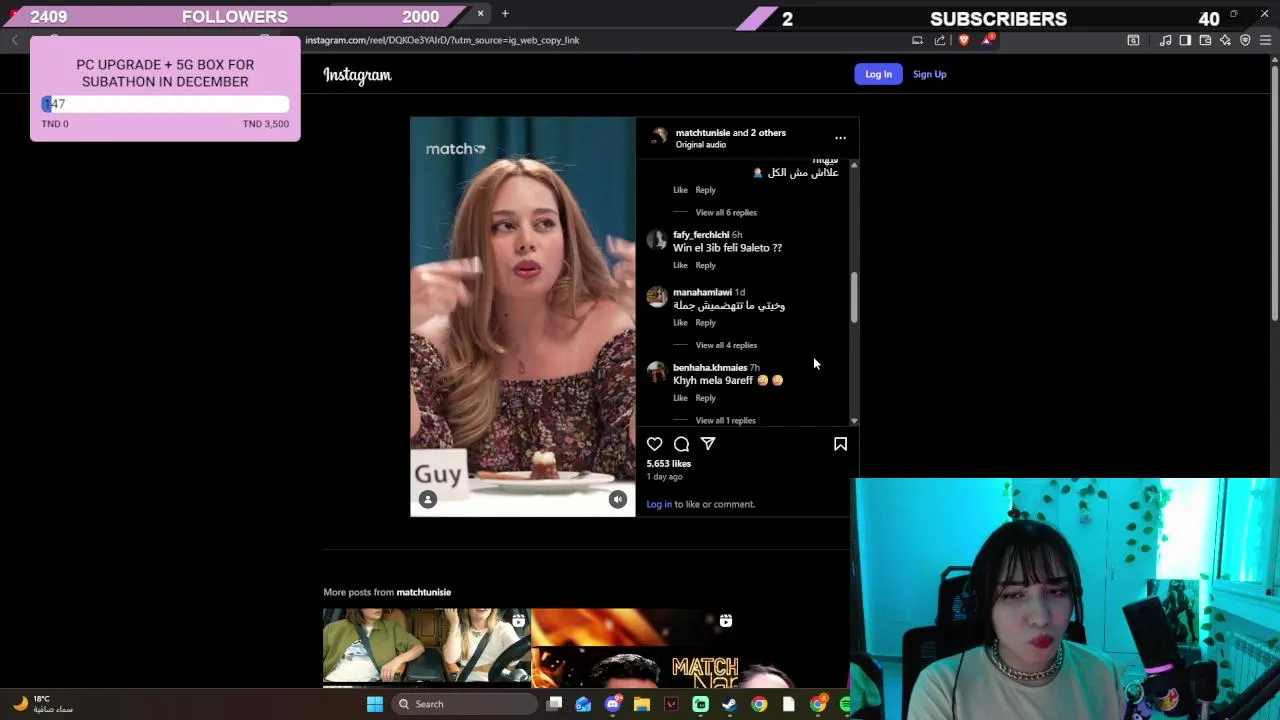Open Brave Rewards triangle icon
Viewport: 1280px width, 720px height.
point(988,40)
